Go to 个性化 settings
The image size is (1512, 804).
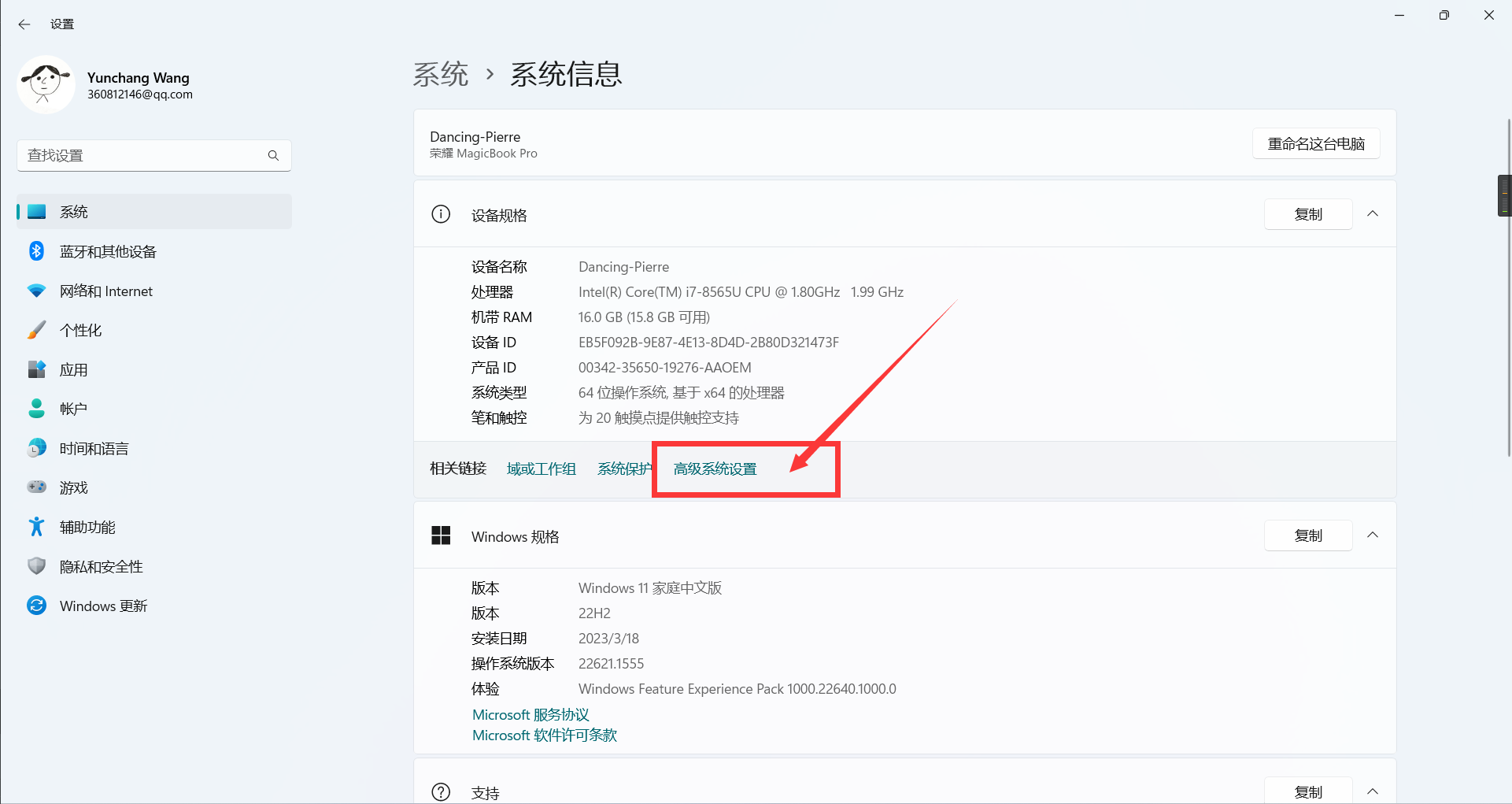(x=154, y=330)
